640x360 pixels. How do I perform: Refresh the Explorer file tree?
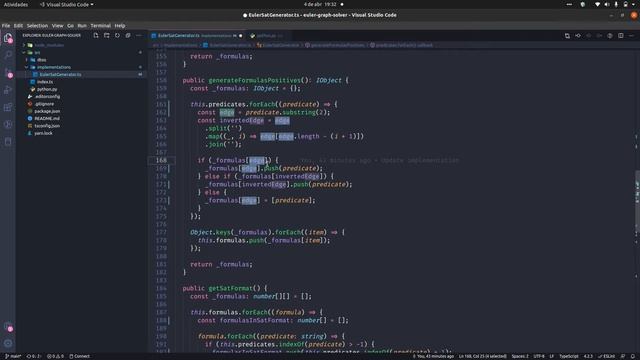(117, 36)
